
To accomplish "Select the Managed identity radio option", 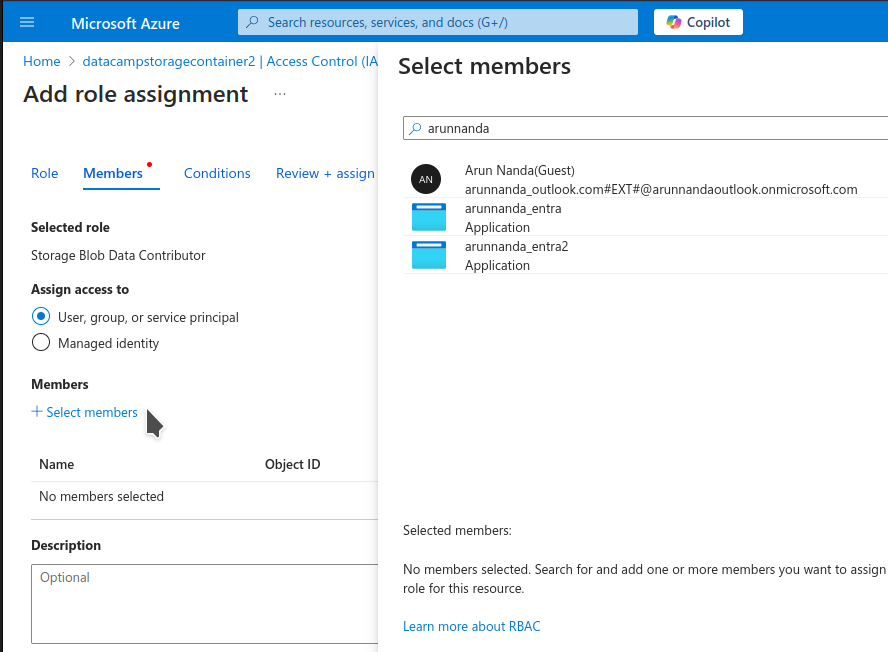I will 41,343.
